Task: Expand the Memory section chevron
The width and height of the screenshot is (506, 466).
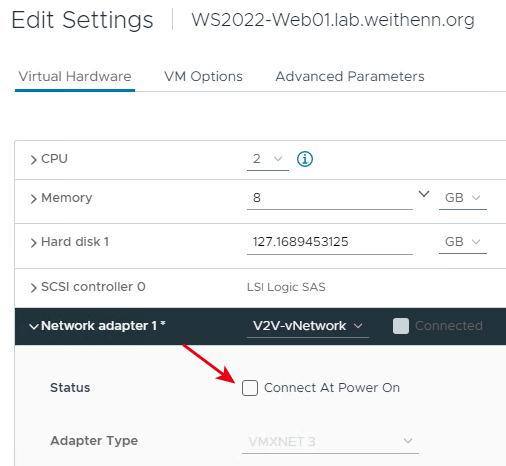Action: coord(33,199)
